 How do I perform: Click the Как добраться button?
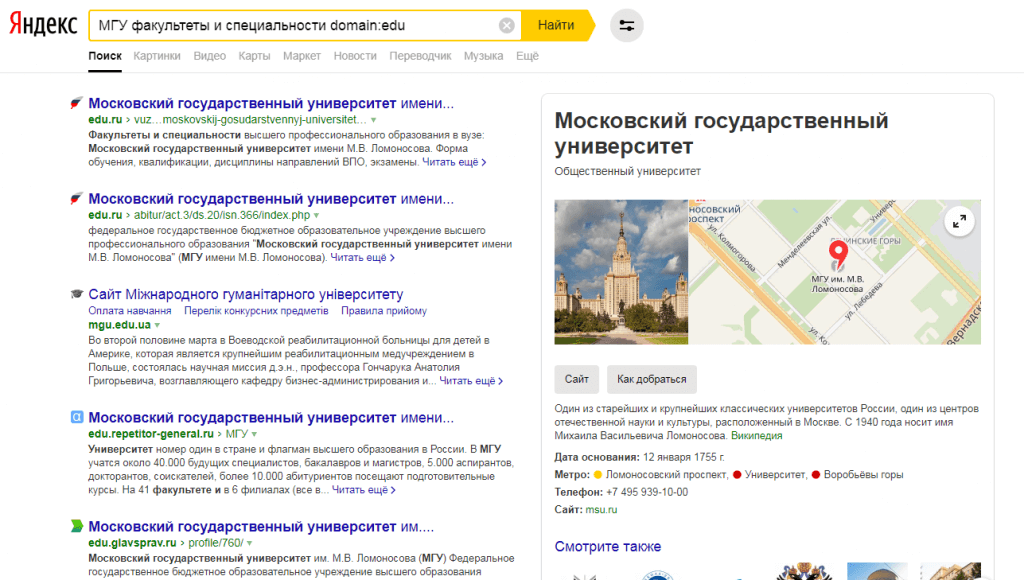(652, 379)
